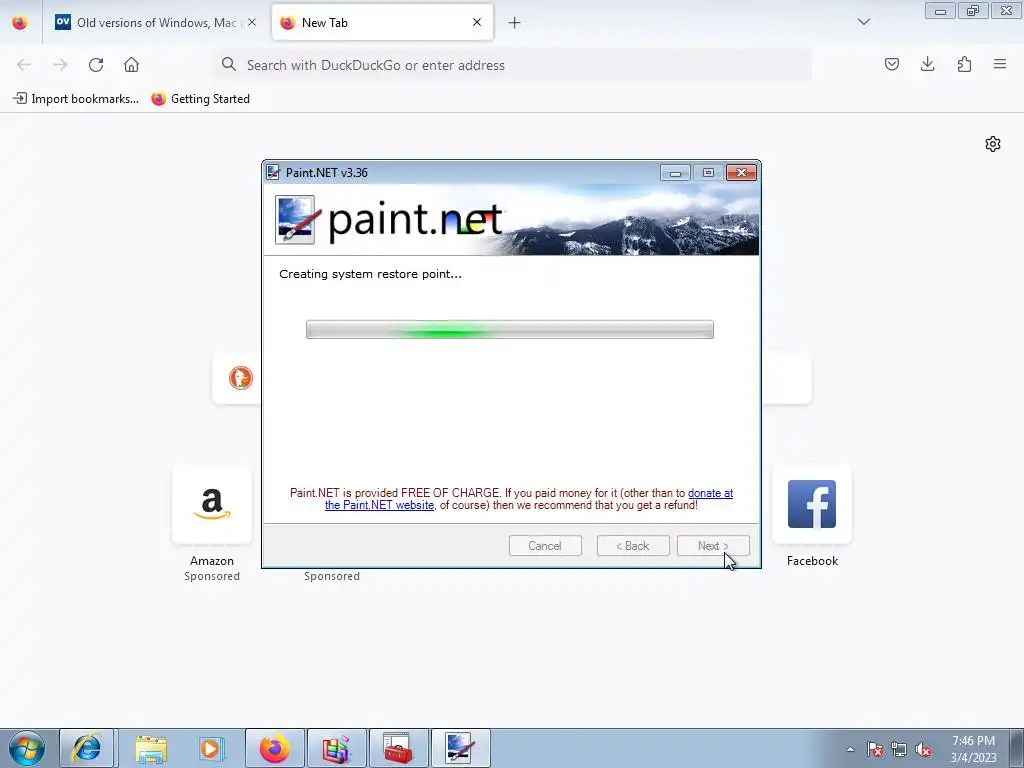Open Save to Pocket button
This screenshot has width=1024, height=768.
(891, 64)
